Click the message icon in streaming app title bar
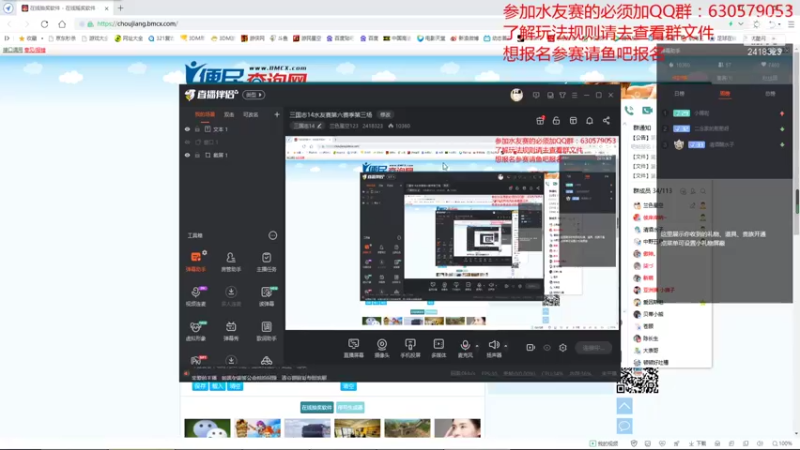Screen dimensions: 800x450 [x=536, y=95]
